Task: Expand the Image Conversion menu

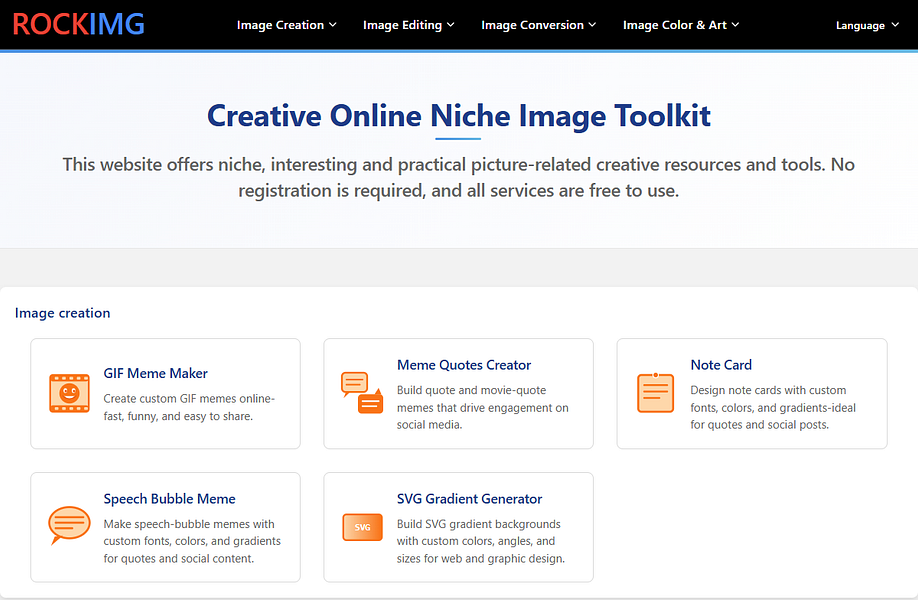Action: click(x=539, y=25)
